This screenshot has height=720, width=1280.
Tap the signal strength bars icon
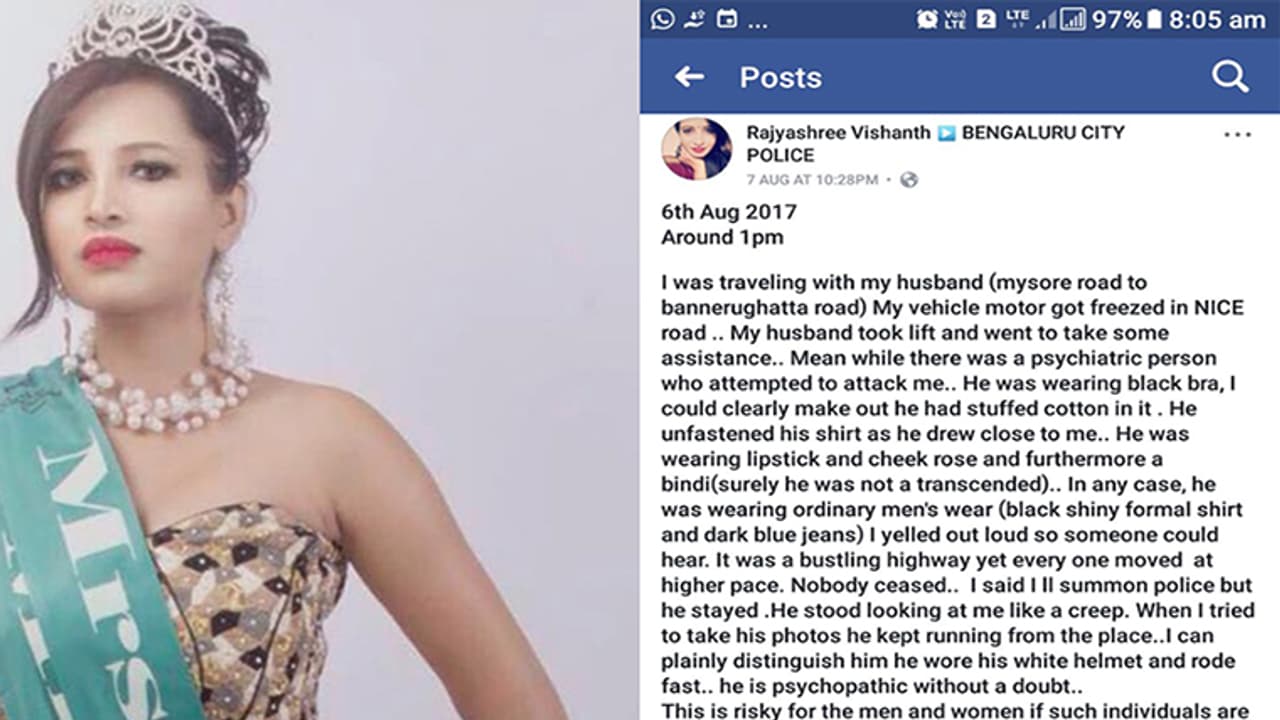(1073, 19)
